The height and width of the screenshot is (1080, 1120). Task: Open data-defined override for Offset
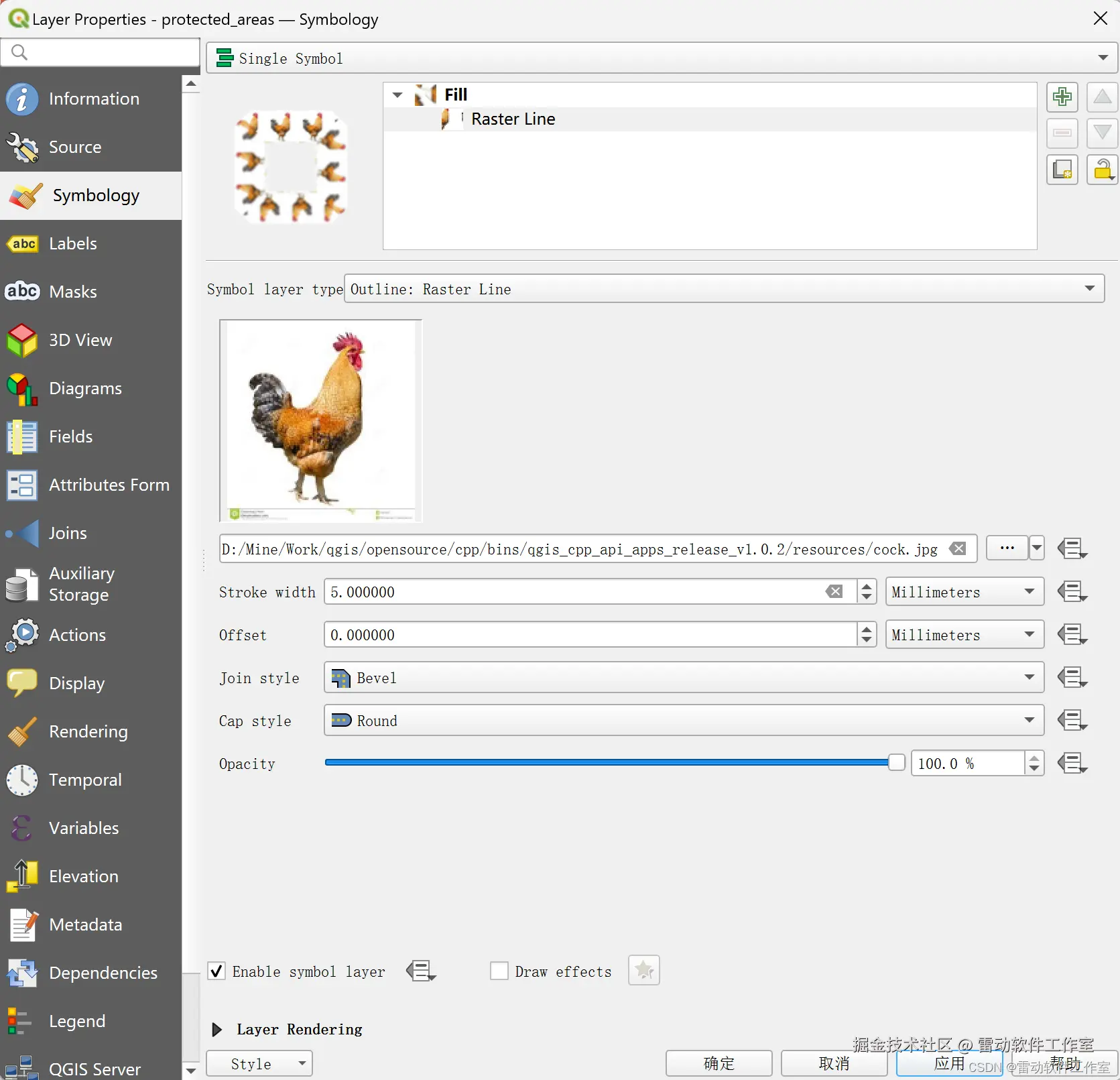click(1072, 635)
